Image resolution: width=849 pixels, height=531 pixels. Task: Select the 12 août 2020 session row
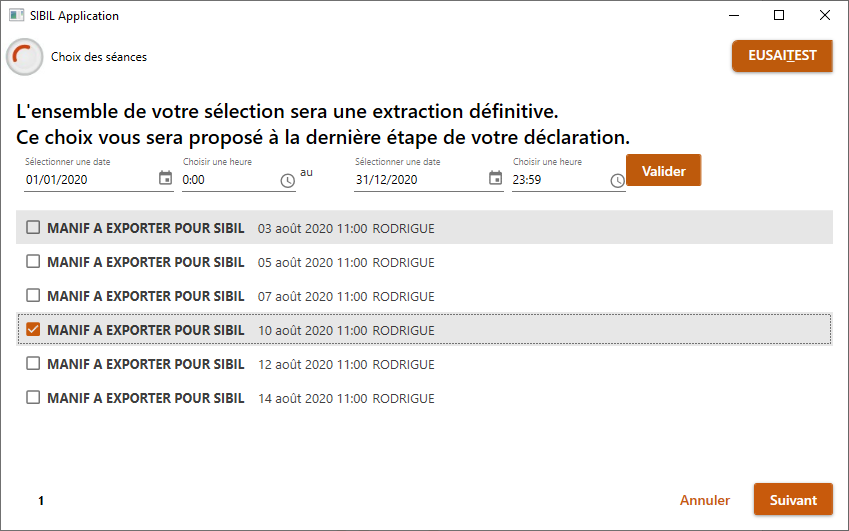[424, 364]
